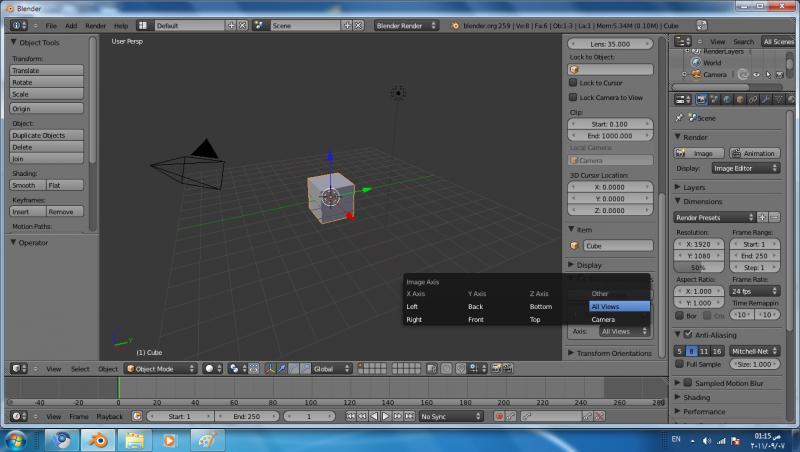Viewport: 800px width, 452px height.
Task: Click the OpenGL render animation clapper icon
Action: pyautogui.click(x=507, y=368)
